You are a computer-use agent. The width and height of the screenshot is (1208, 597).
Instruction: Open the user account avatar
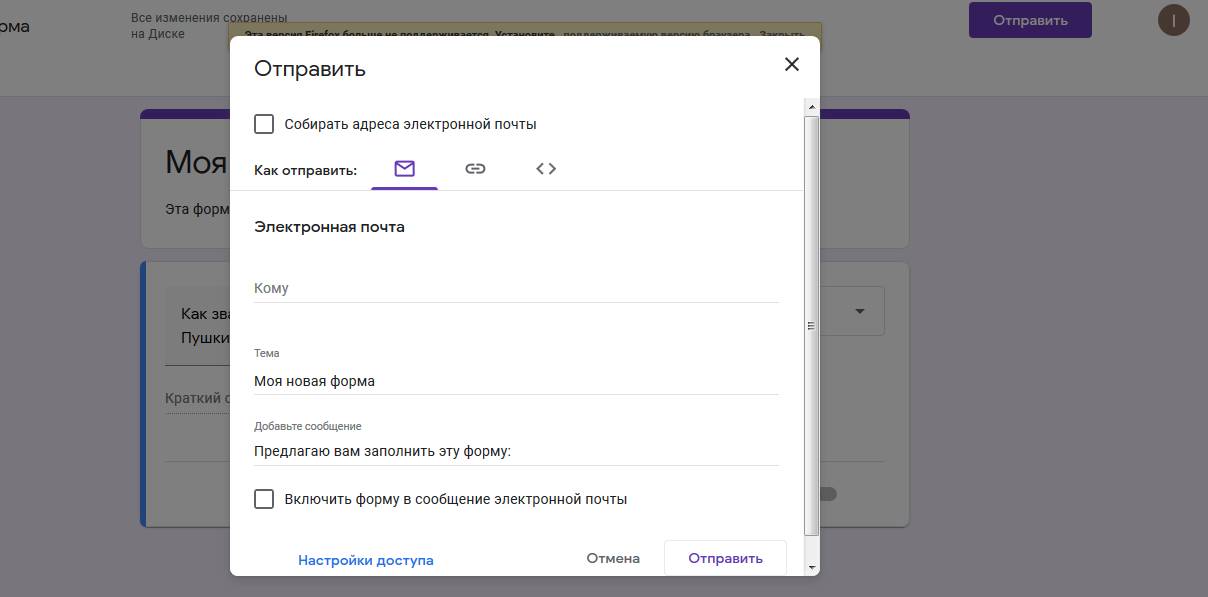click(1173, 20)
